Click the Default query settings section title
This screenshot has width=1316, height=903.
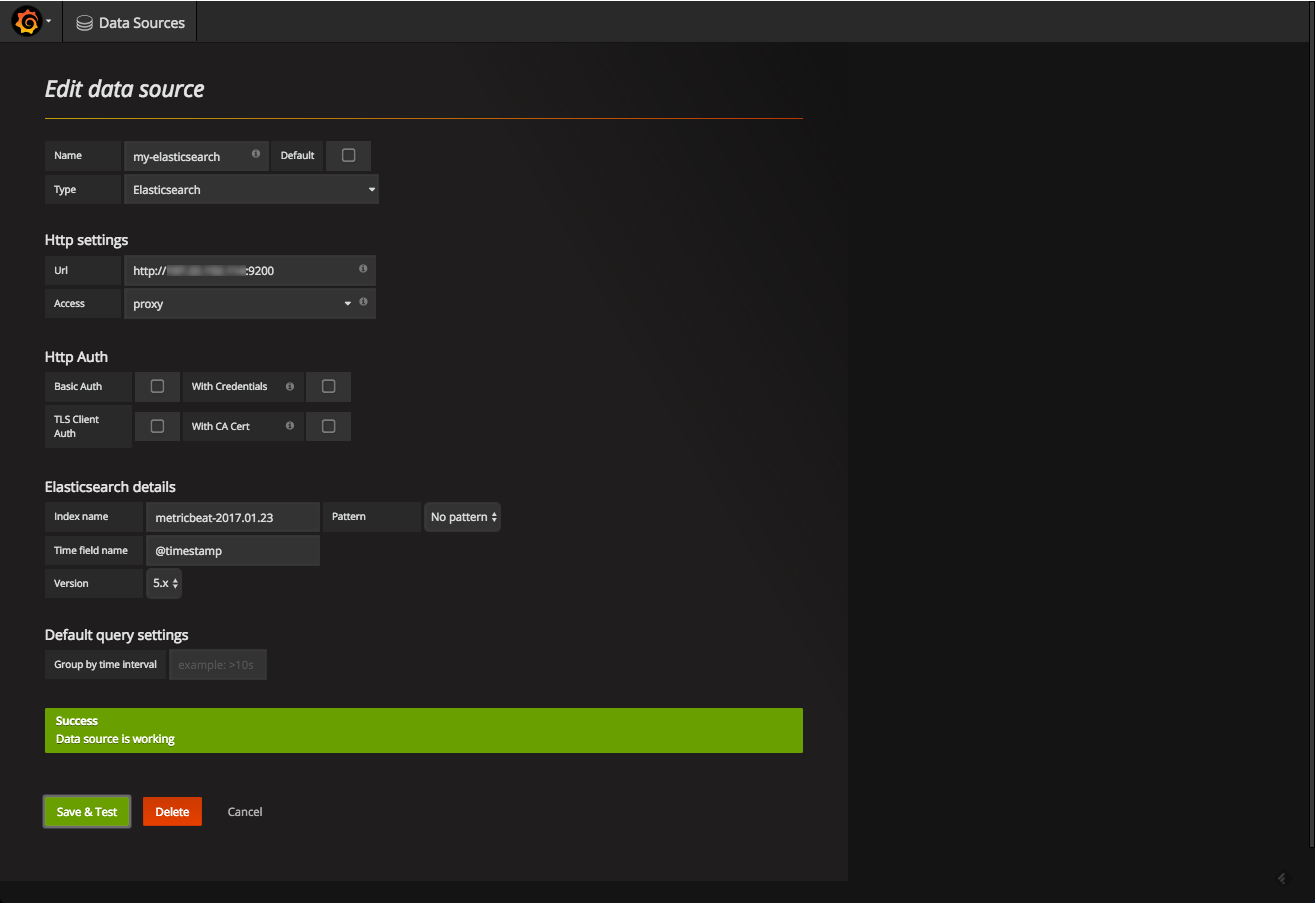tap(117, 635)
